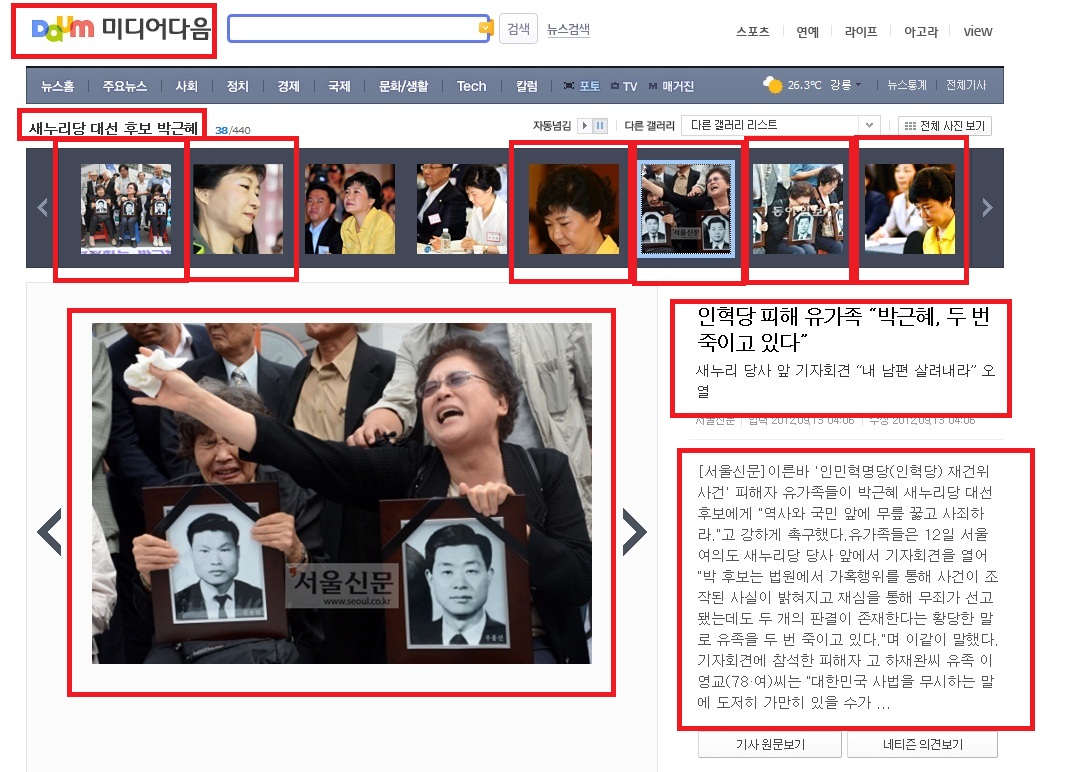Click thumbnail strip next arrow
The image size is (1069, 772).
pyautogui.click(x=987, y=207)
